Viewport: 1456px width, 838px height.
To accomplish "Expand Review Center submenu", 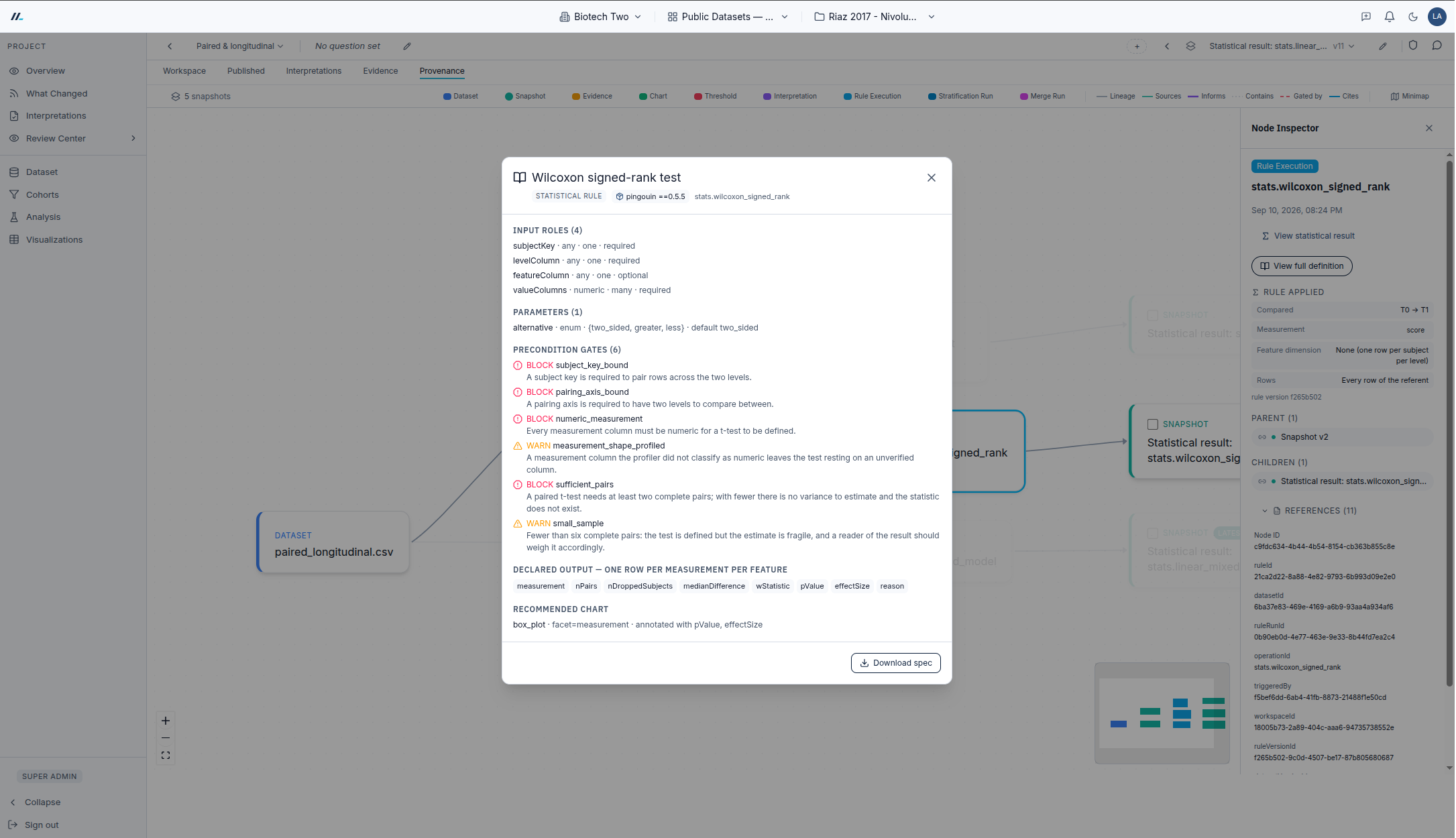I will (x=133, y=138).
